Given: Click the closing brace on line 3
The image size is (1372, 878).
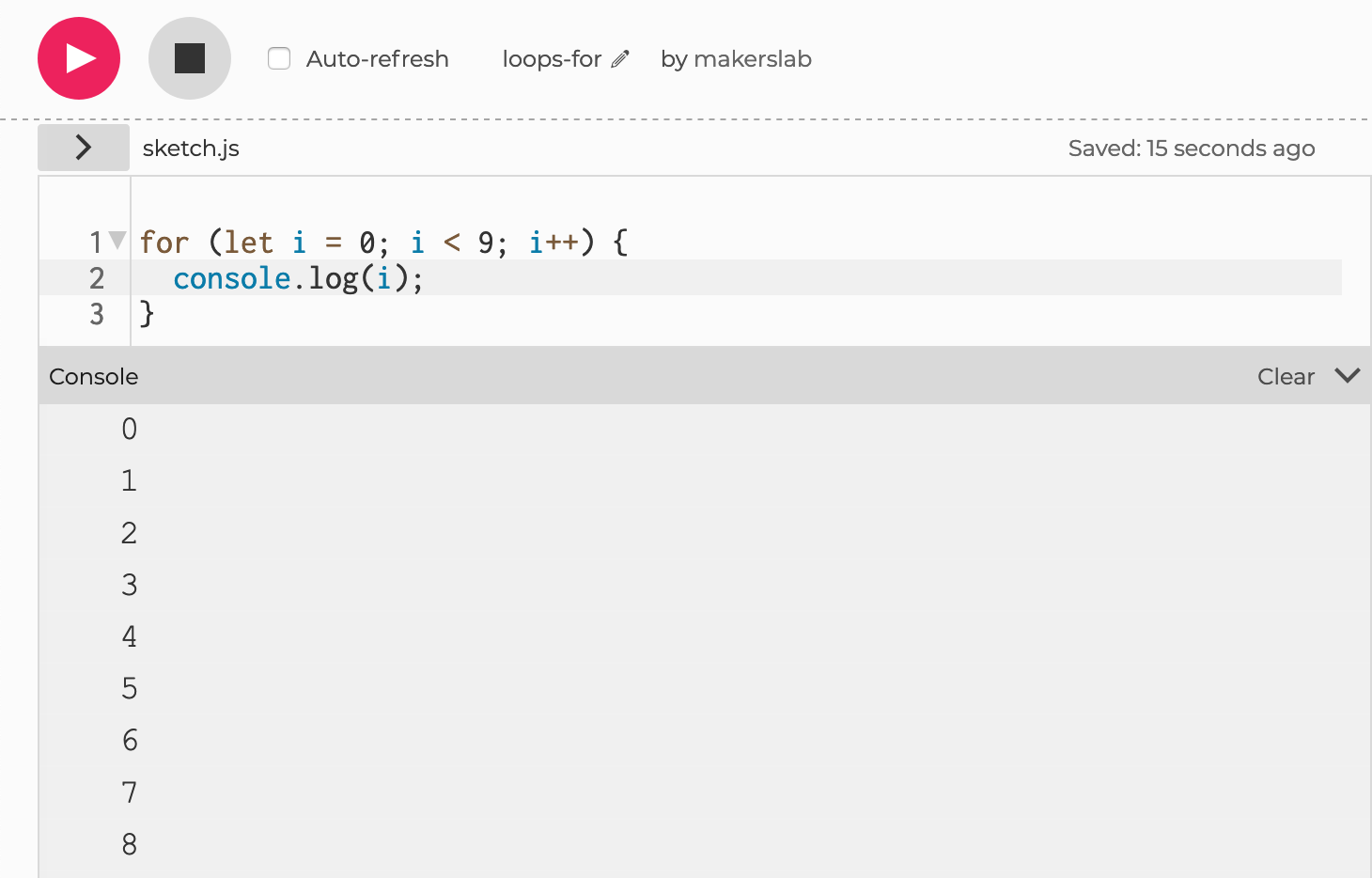Looking at the screenshot, I should point(147,313).
